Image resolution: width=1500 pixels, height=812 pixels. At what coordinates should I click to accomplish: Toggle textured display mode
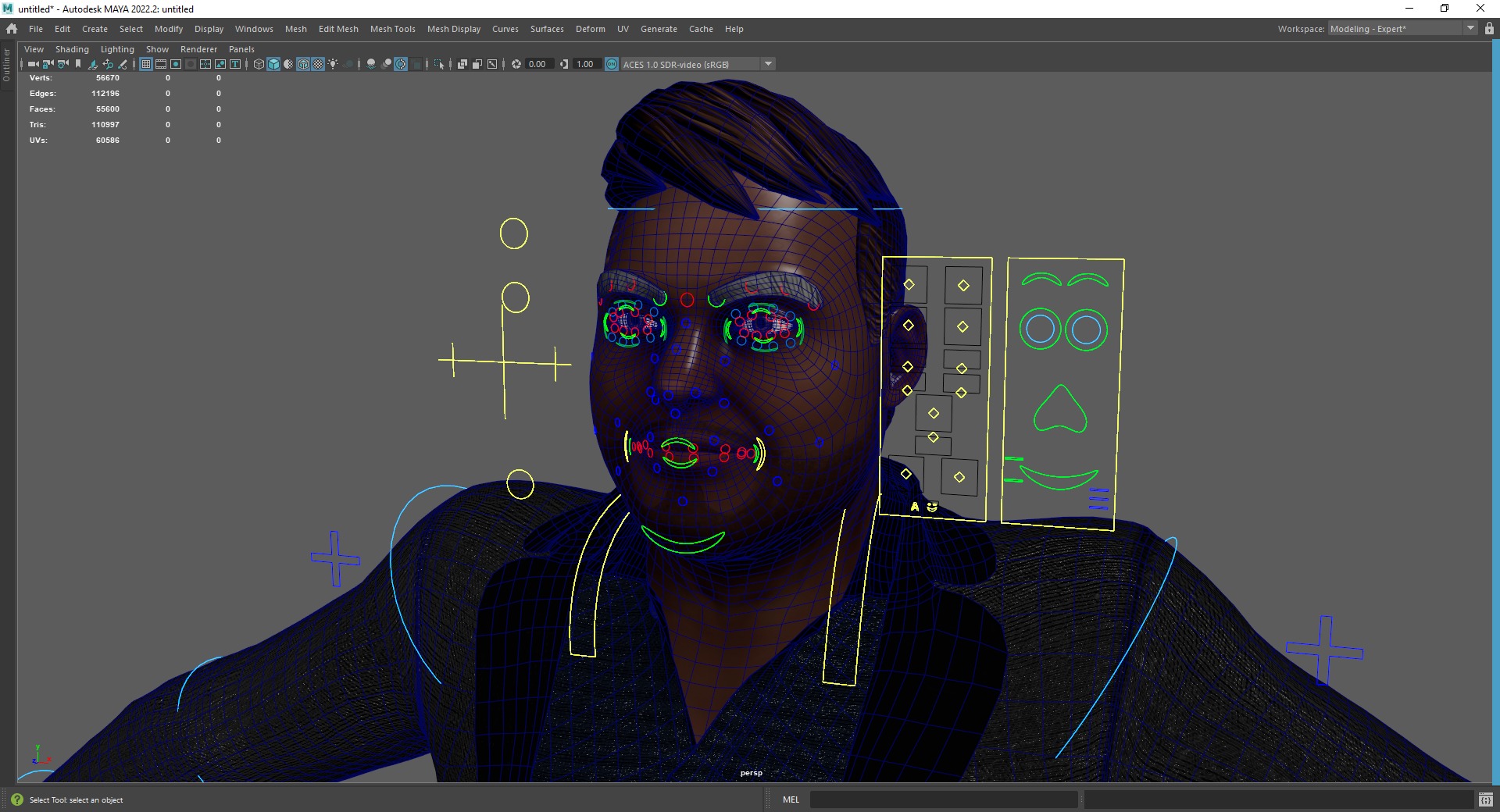pyautogui.click(x=318, y=64)
